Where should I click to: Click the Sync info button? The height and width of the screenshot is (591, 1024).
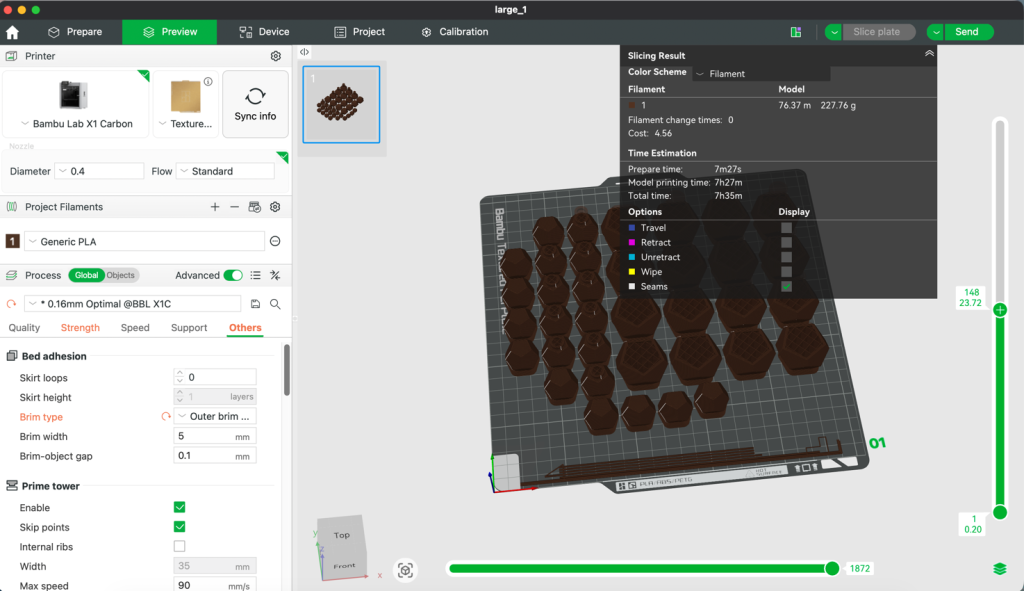pos(255,104)
